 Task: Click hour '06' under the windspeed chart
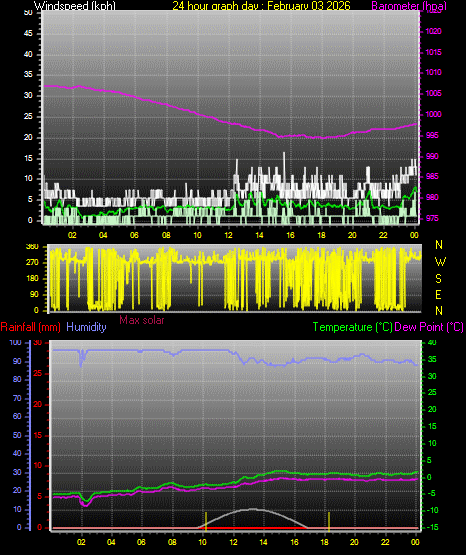(x=134, y=235)
